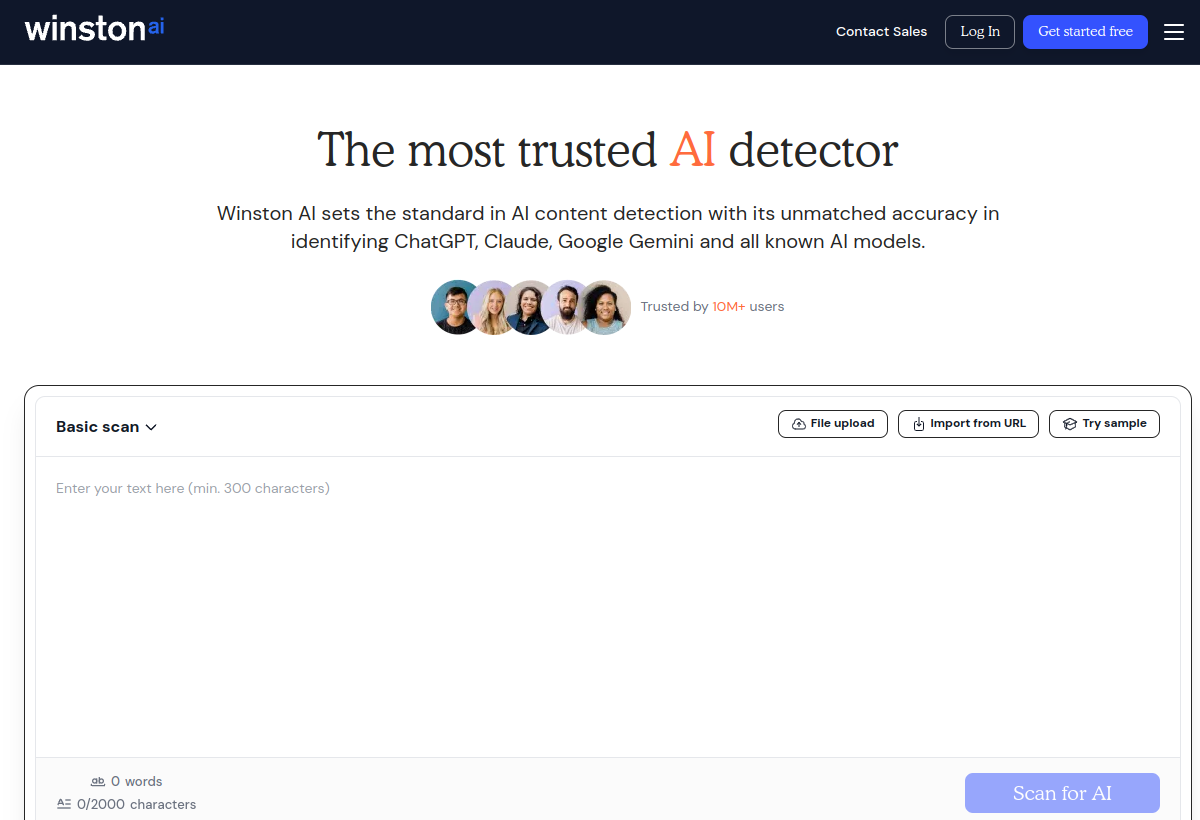Click 'The most trusted AI detector' heading
Image resolution: width=1200 pixels, height=820 pixels.
[x=608, y=150]
